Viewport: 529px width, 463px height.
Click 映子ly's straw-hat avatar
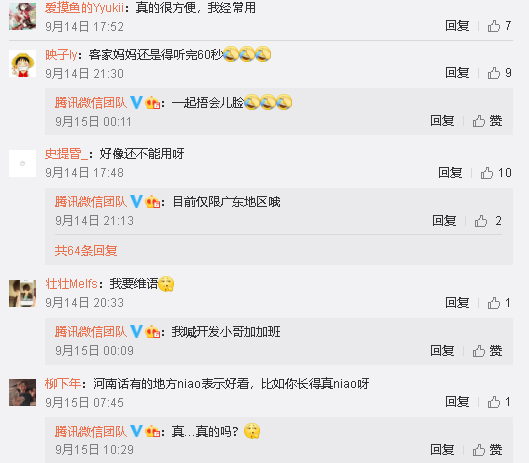coord(22,63)
